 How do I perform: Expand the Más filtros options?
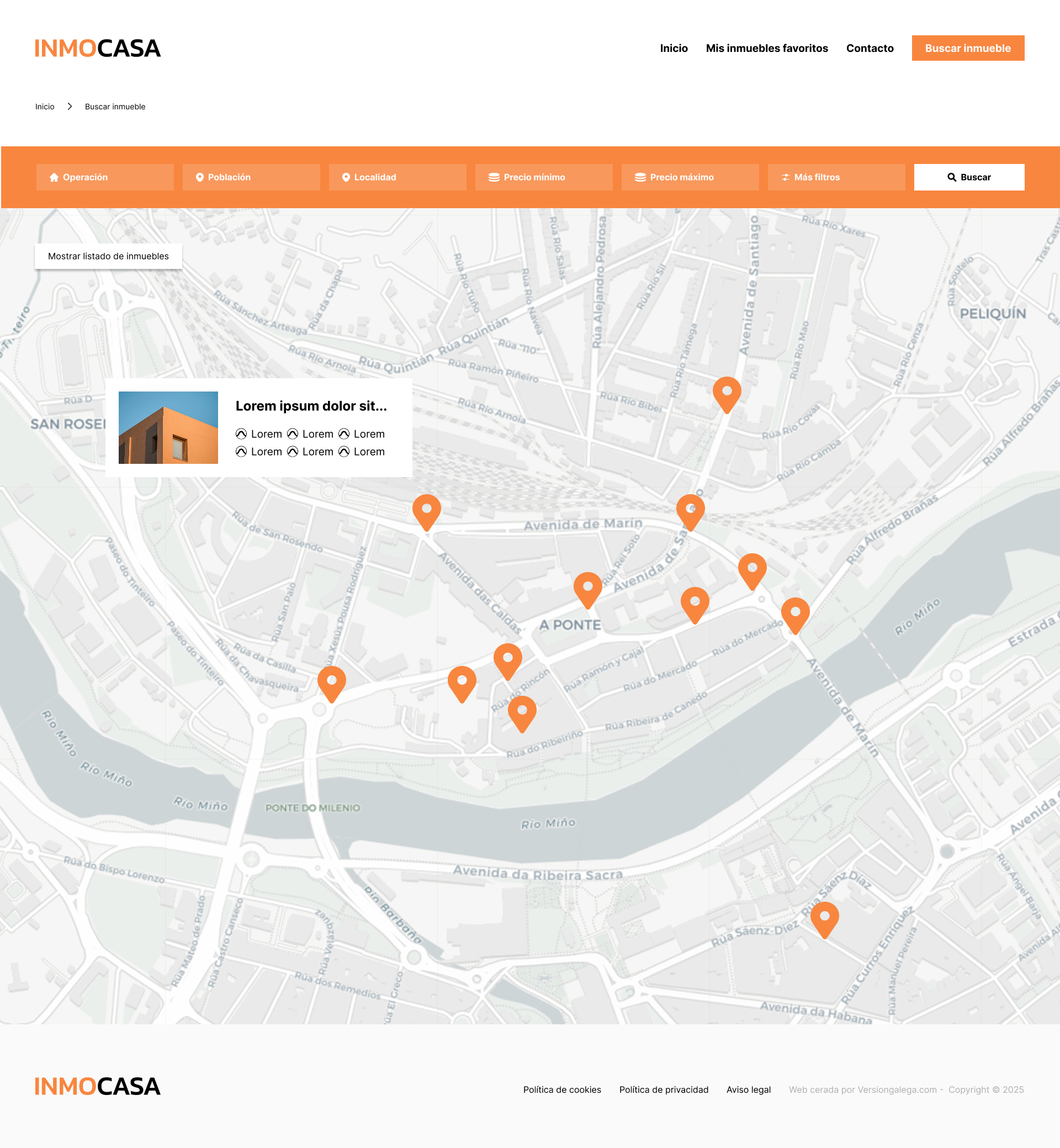coord(836,177)
